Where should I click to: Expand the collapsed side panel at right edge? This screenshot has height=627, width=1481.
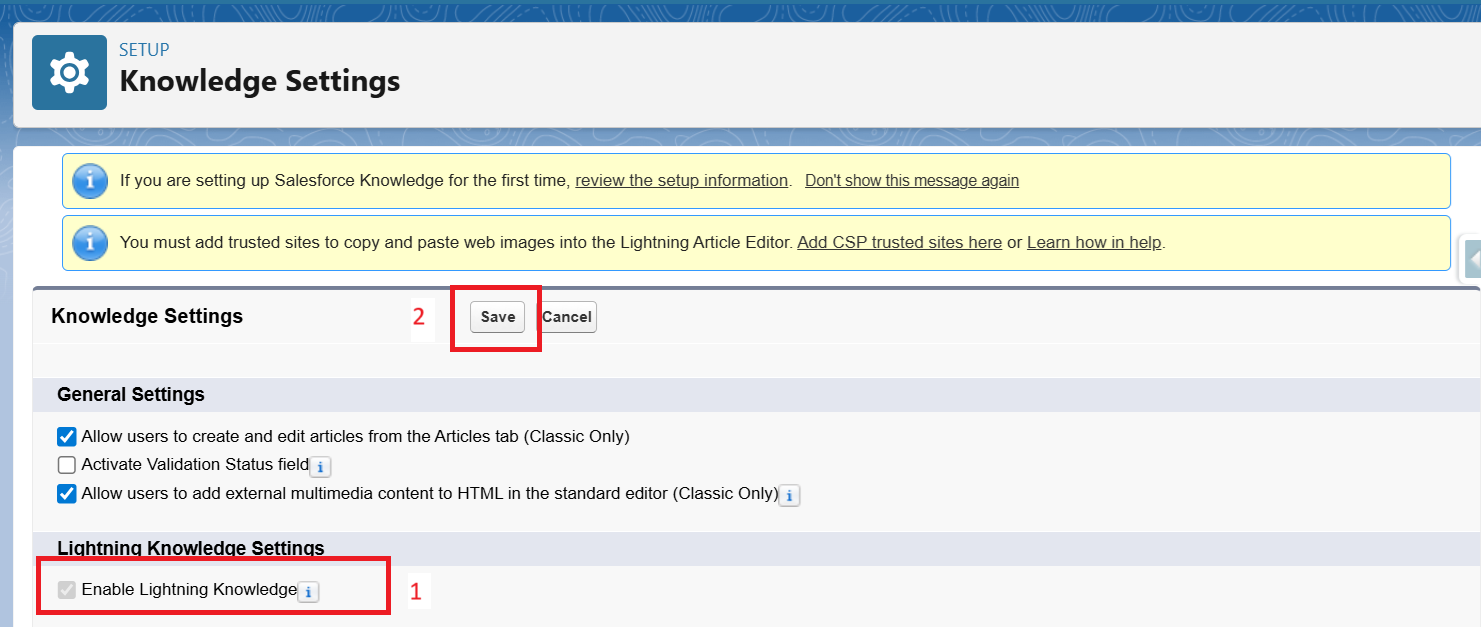coord(1472,260)
